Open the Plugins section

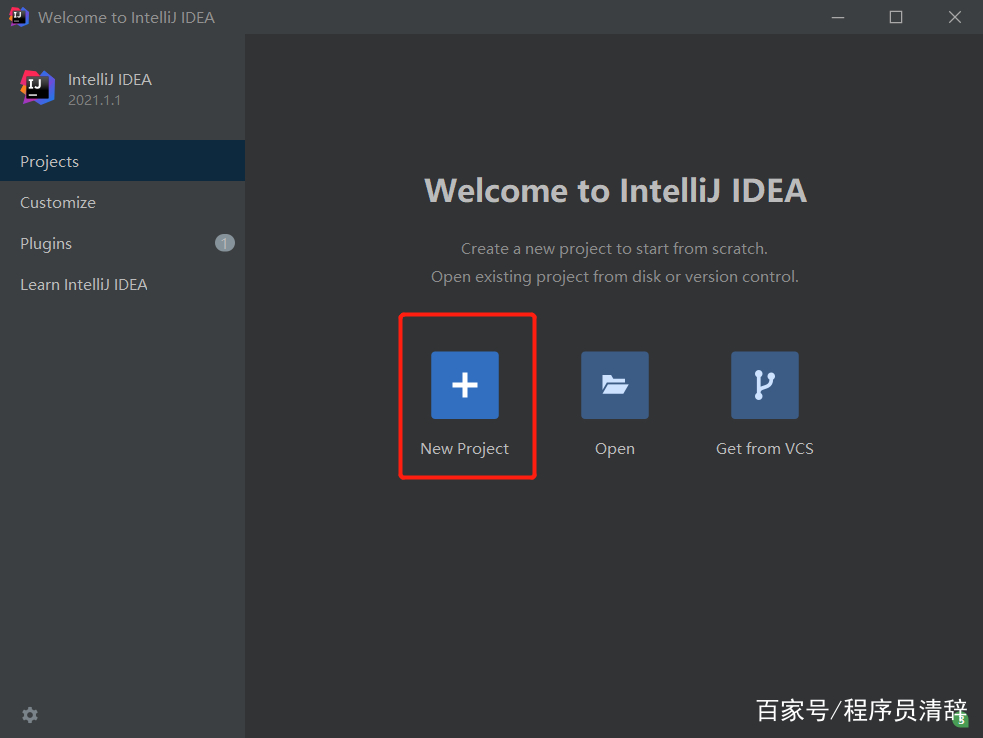point(46,243)
